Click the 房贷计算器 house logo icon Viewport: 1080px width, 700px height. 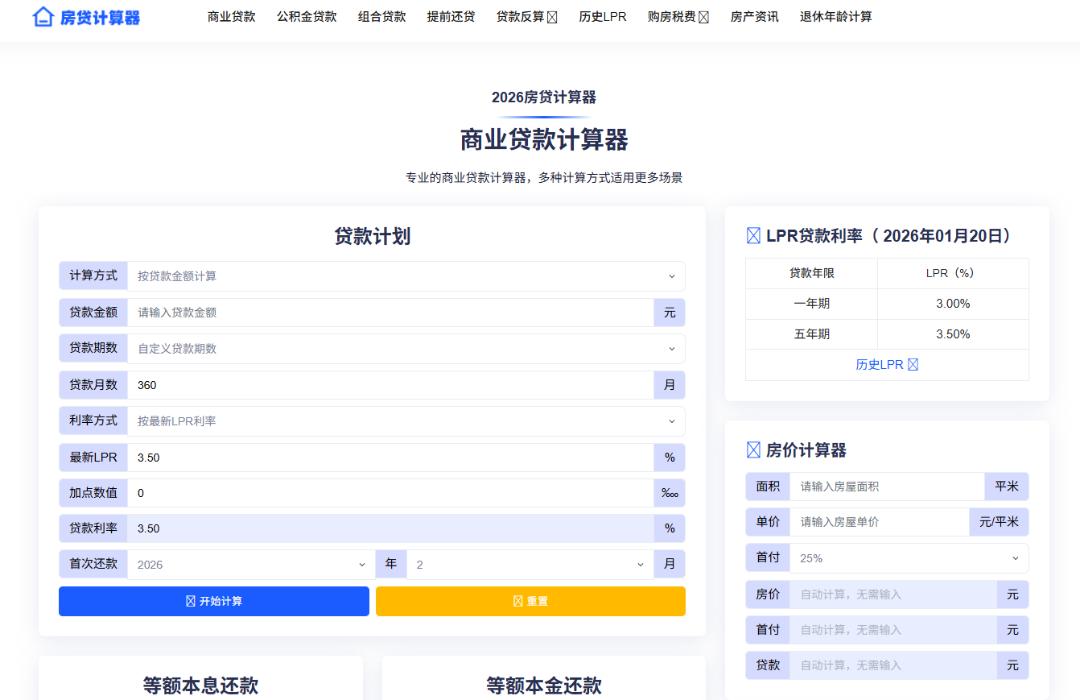pyautogui.click(x=43, y=17)
